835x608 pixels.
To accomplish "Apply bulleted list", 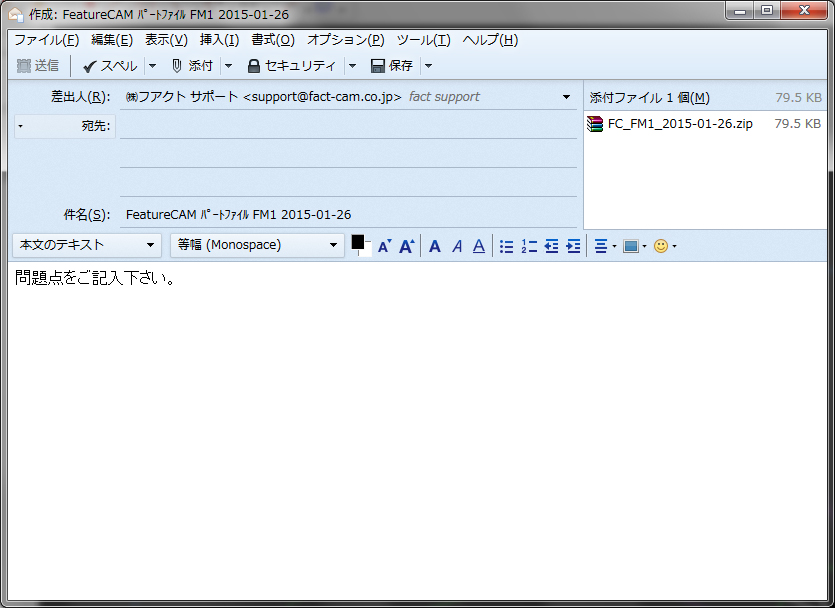I will coord(506,246).
